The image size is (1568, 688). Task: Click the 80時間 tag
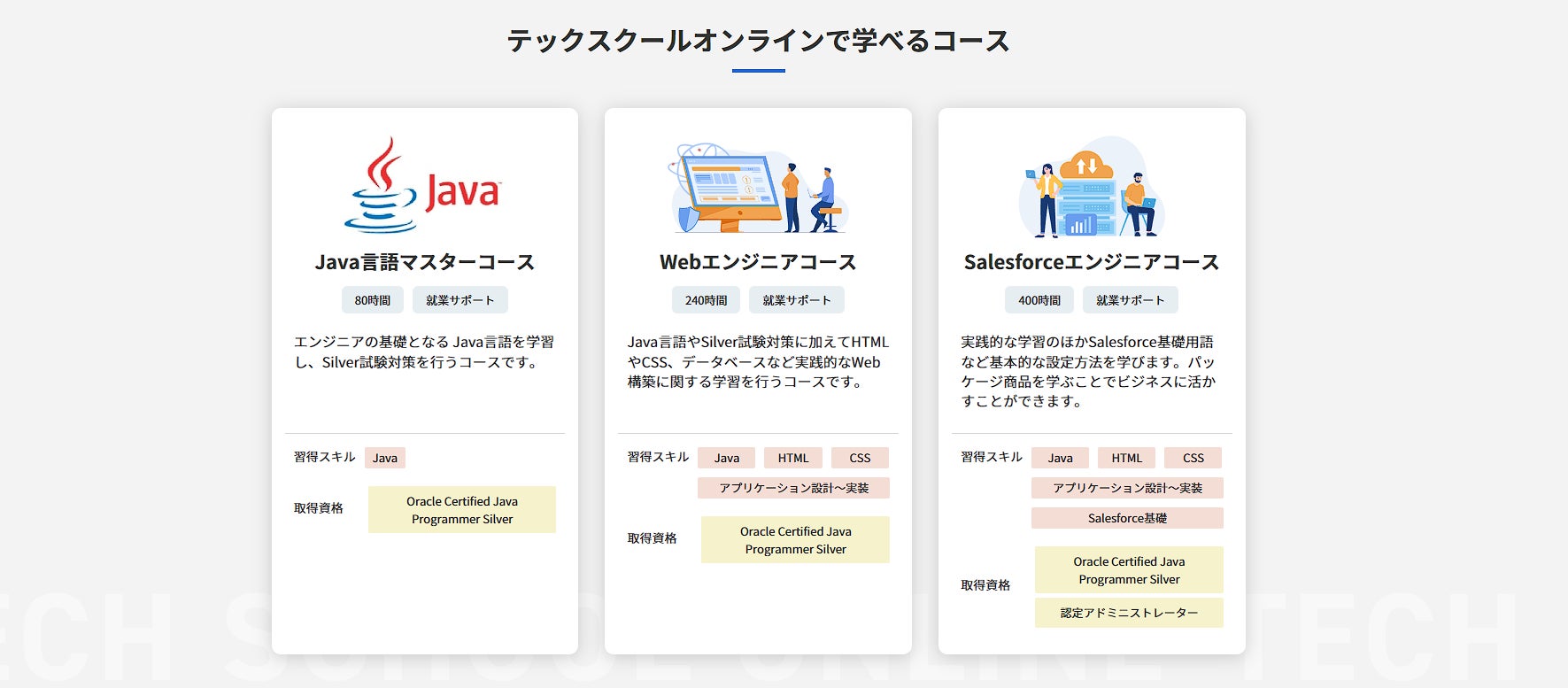[373, 300]
